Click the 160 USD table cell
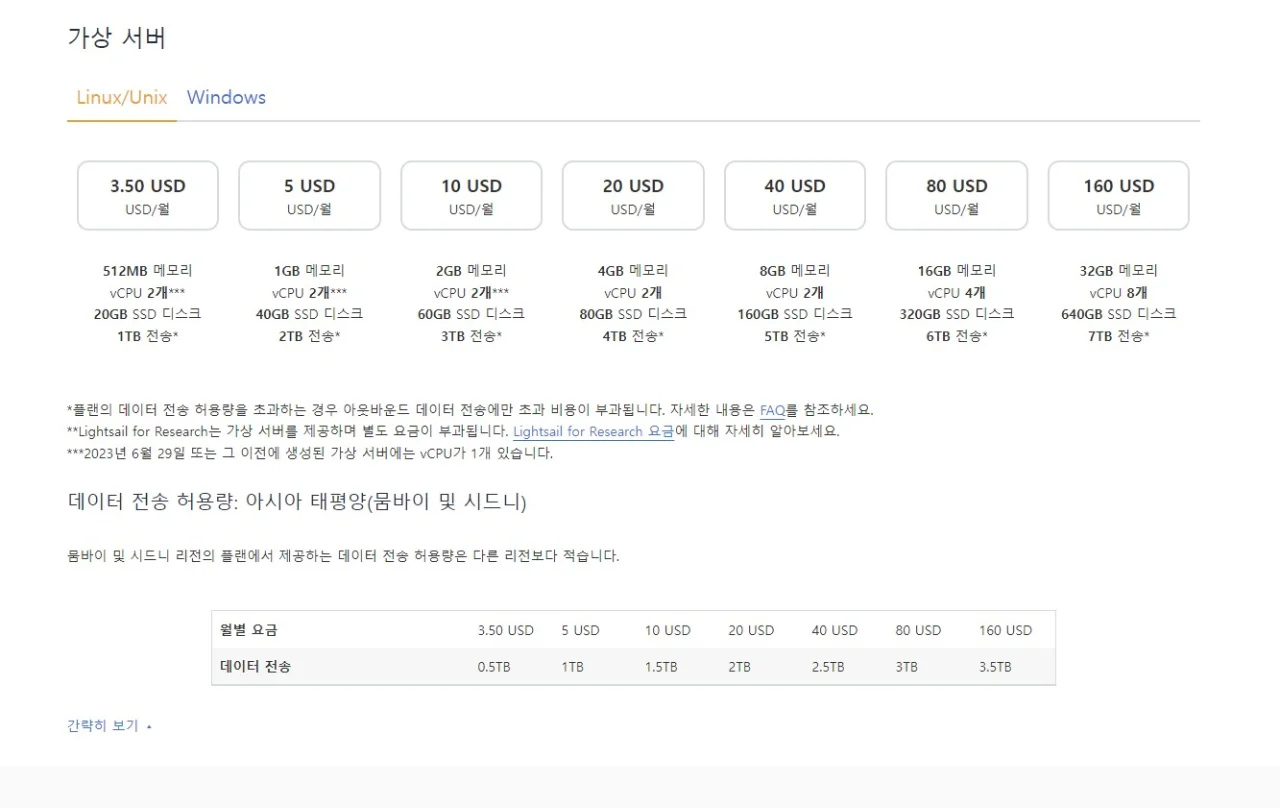1280x808 pixels. click(1005, 630)
